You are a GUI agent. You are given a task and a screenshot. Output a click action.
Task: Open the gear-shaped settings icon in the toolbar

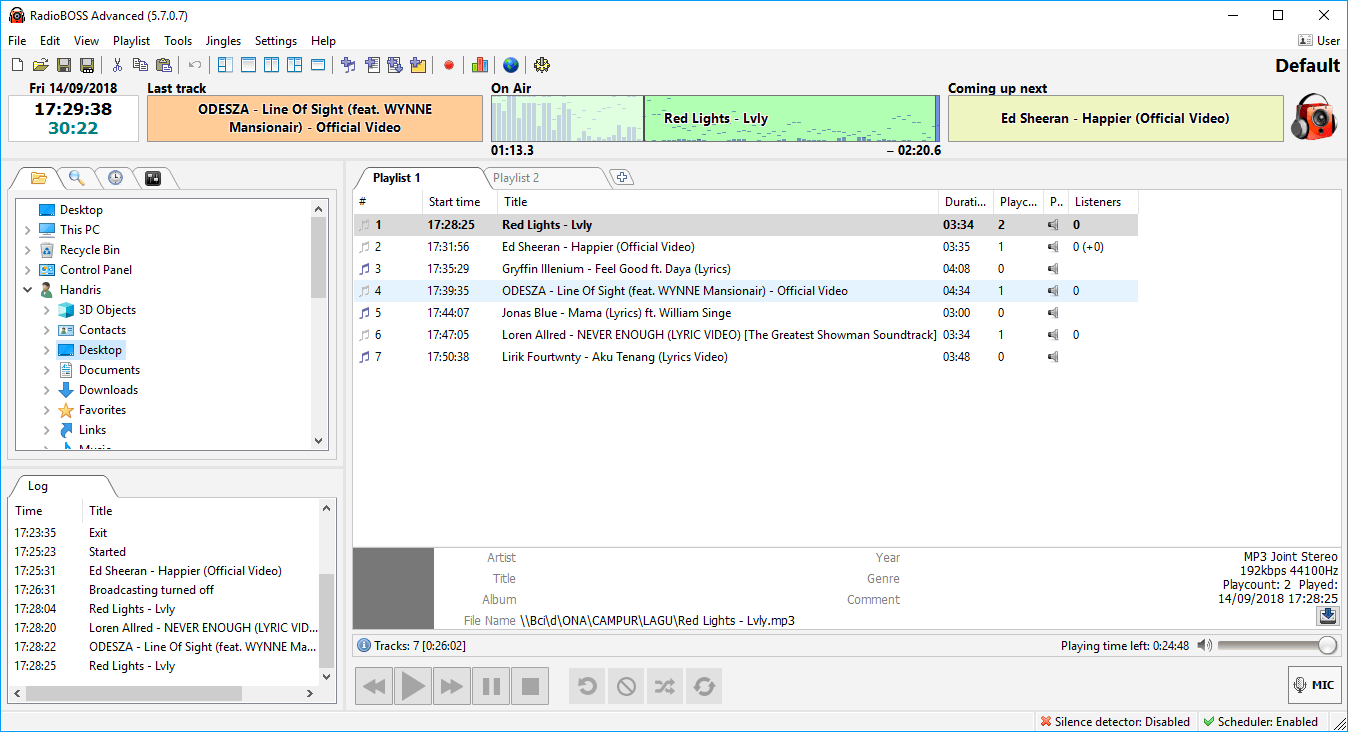542,65
